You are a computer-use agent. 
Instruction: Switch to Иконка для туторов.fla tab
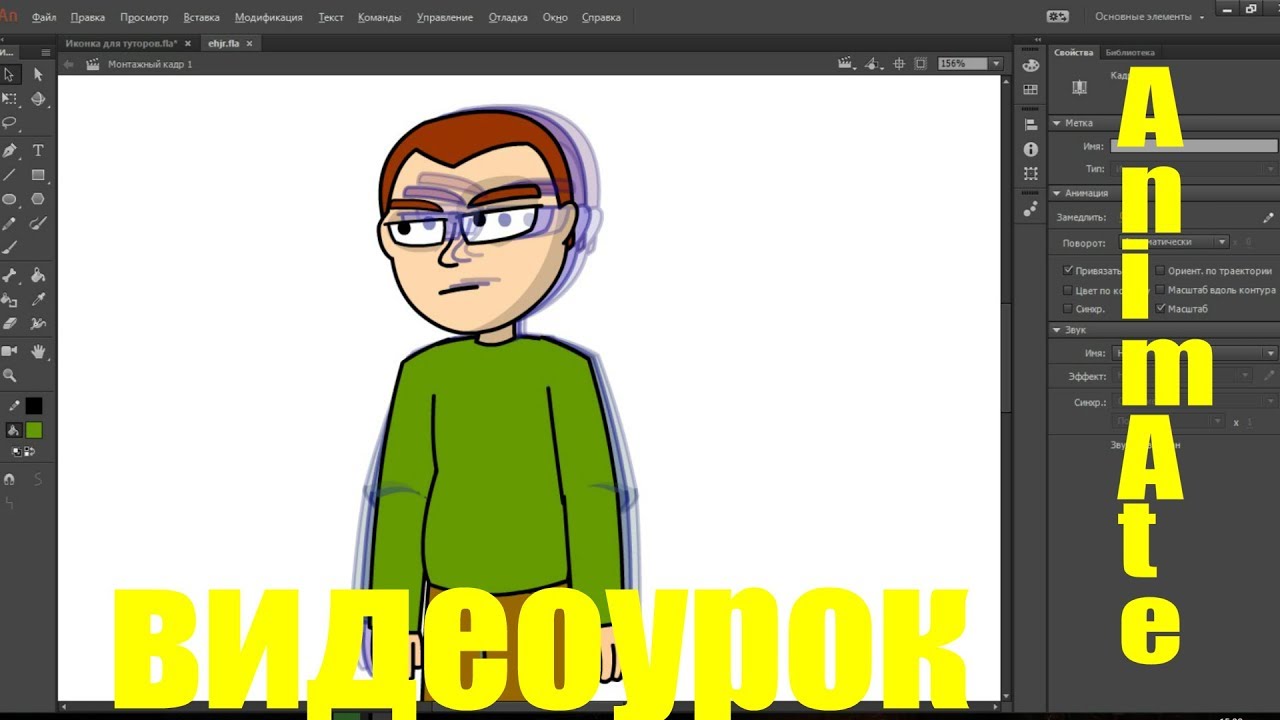tap(121, 44)
